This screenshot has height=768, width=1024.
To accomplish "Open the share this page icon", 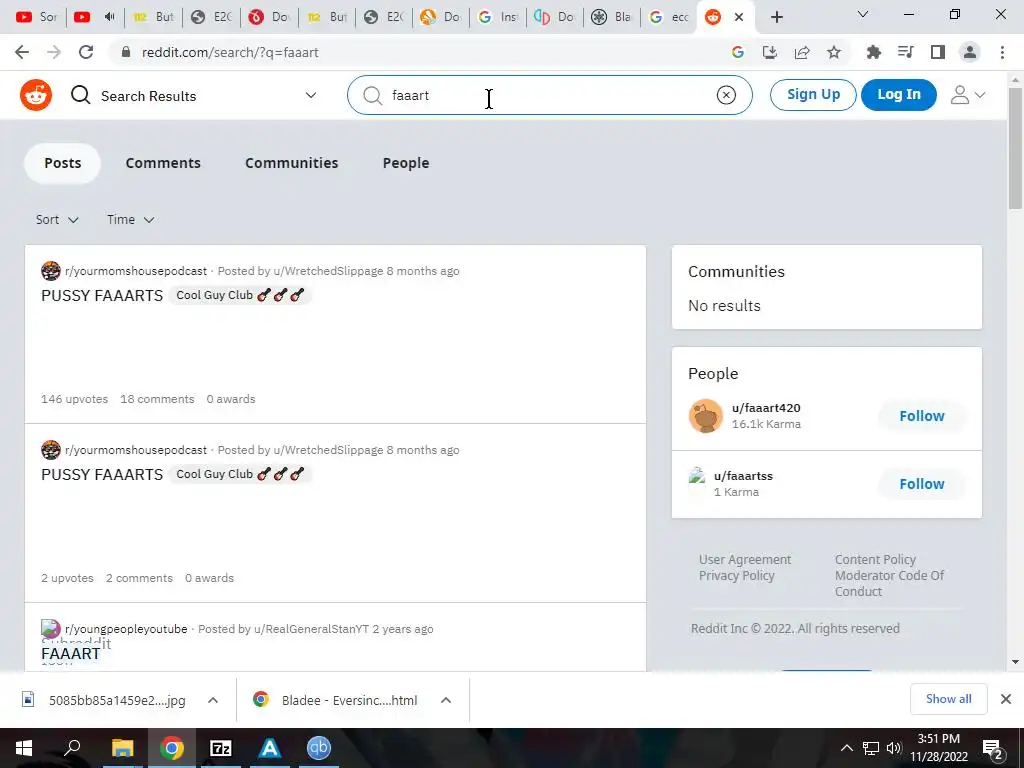I will click(x=802, y=52).
